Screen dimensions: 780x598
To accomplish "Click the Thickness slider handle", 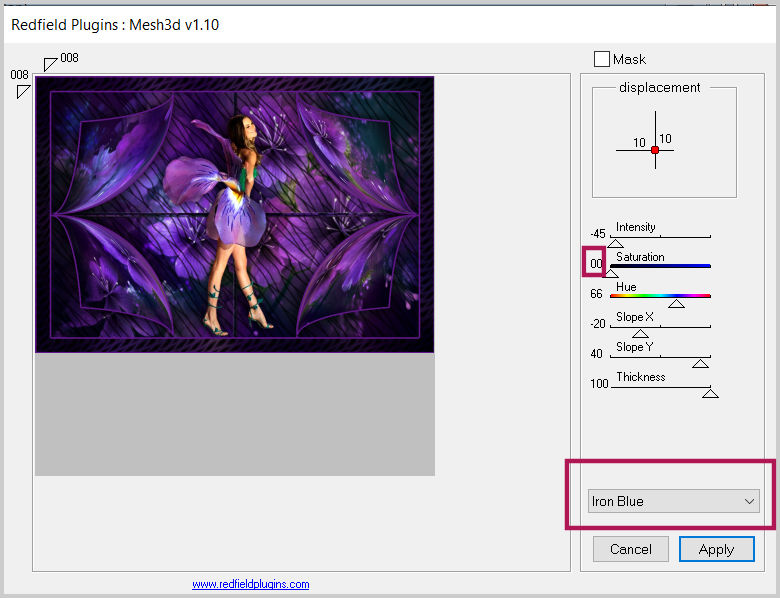I will tap(710, 394).
